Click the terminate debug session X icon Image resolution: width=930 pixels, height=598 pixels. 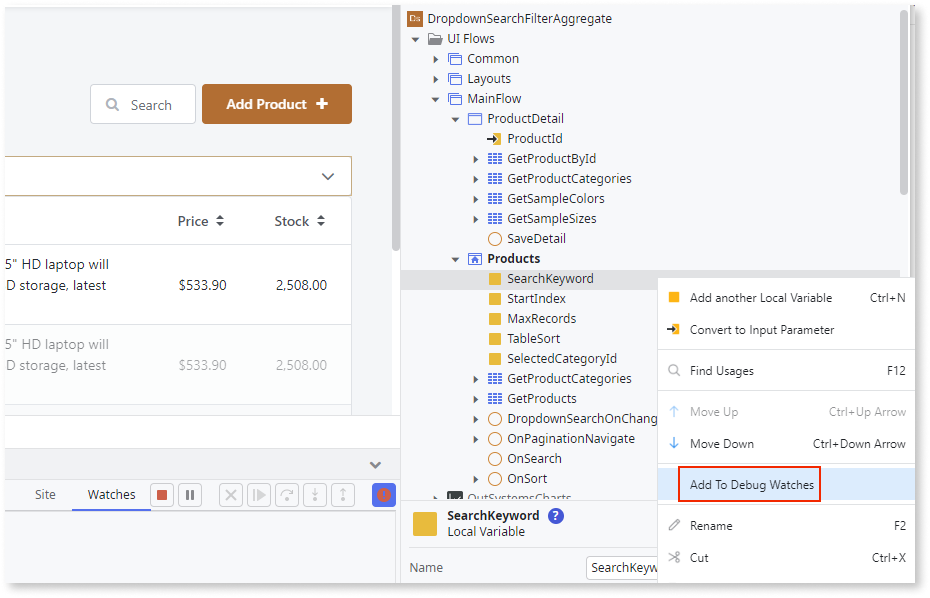pos(231,494)
